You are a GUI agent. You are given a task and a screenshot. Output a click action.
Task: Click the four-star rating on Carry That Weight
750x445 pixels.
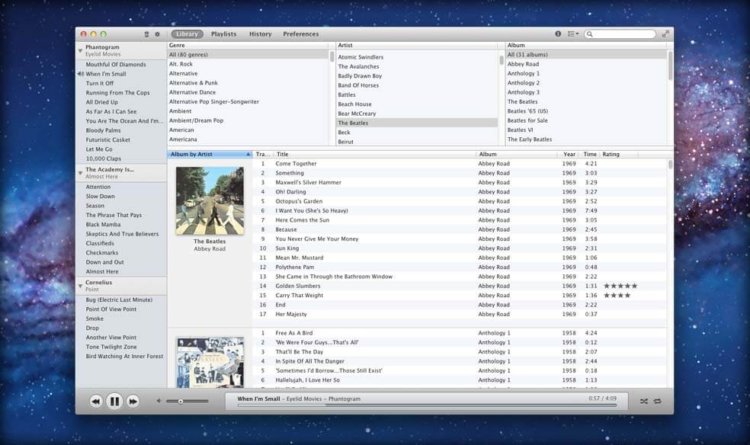click(x=617, y=295)
